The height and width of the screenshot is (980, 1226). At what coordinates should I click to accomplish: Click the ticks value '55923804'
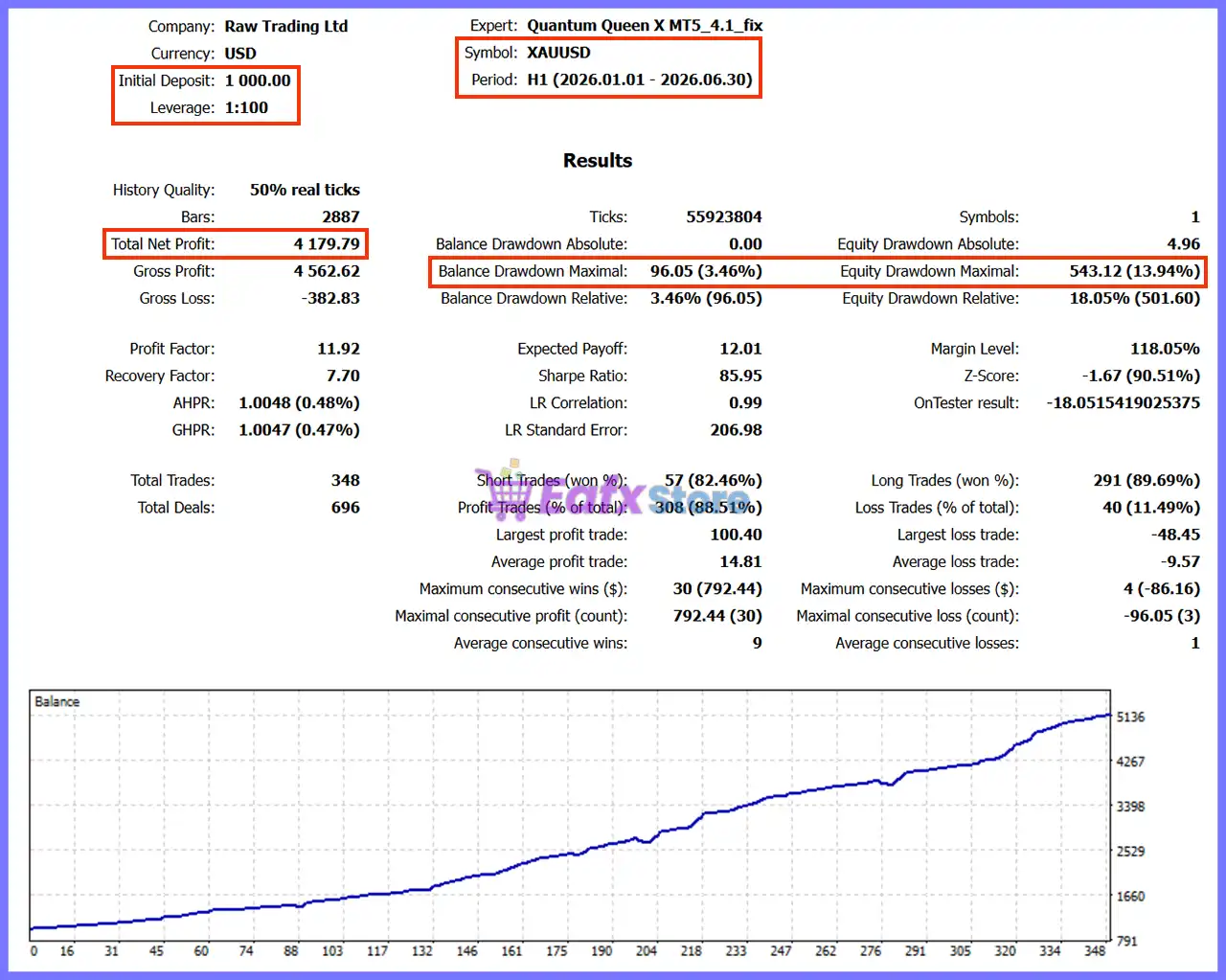coord(724,217)
